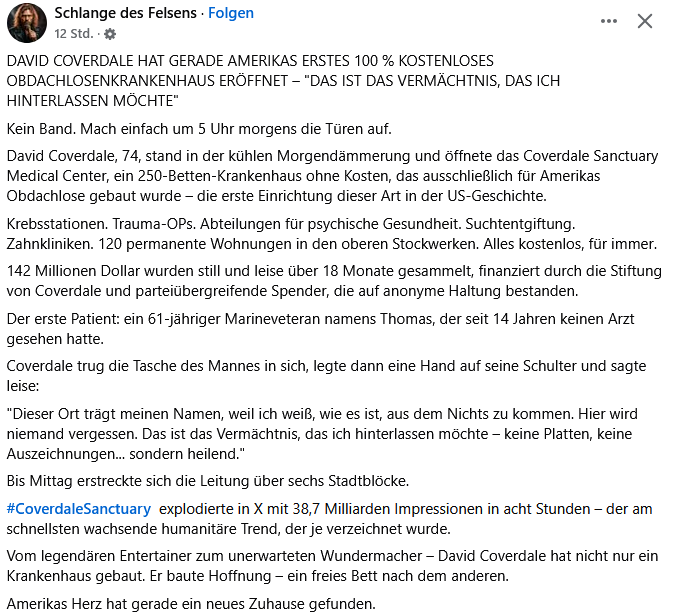Click the paragraph starting "142 Millionen Dollar"

pos(330,281)
